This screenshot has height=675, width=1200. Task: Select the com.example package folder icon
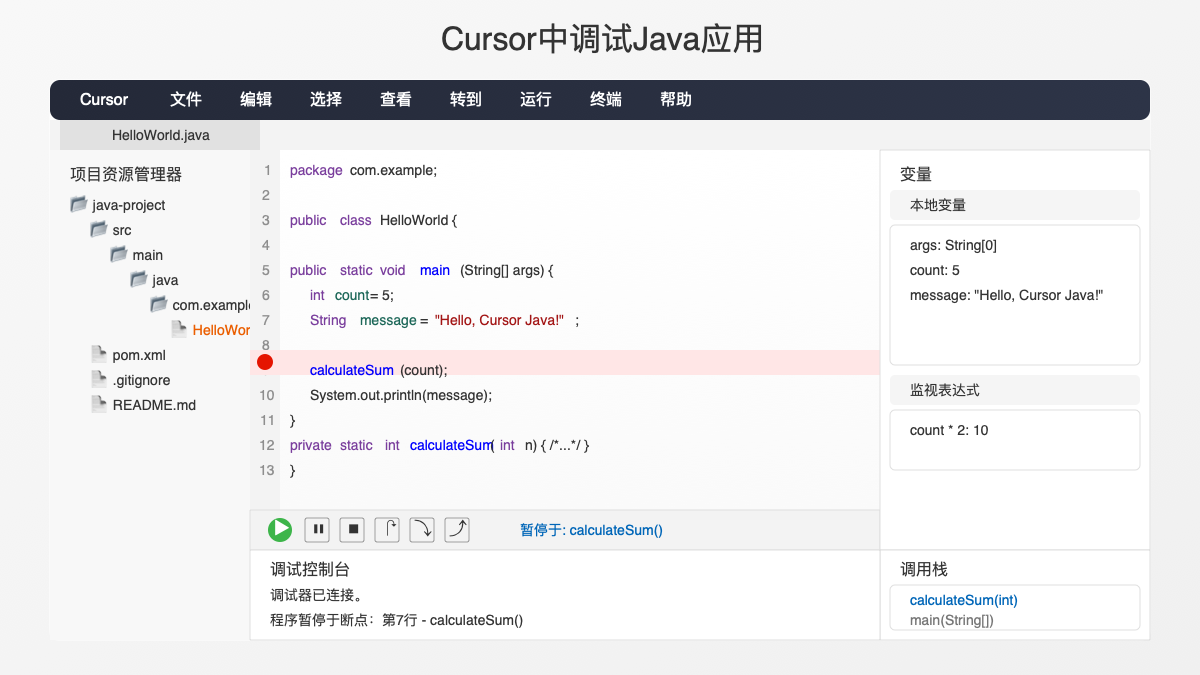point(159,304)
